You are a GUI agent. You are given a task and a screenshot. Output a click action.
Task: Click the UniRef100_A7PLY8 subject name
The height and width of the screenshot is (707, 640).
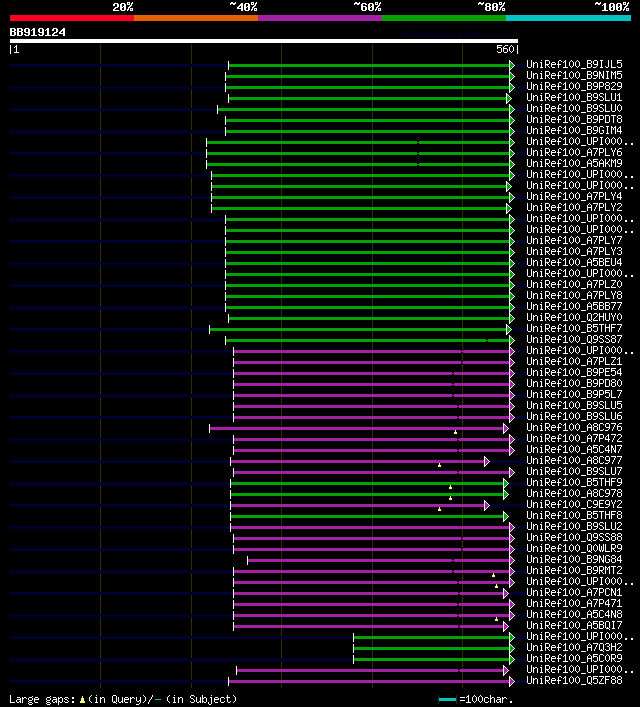(x=574, y=295)
